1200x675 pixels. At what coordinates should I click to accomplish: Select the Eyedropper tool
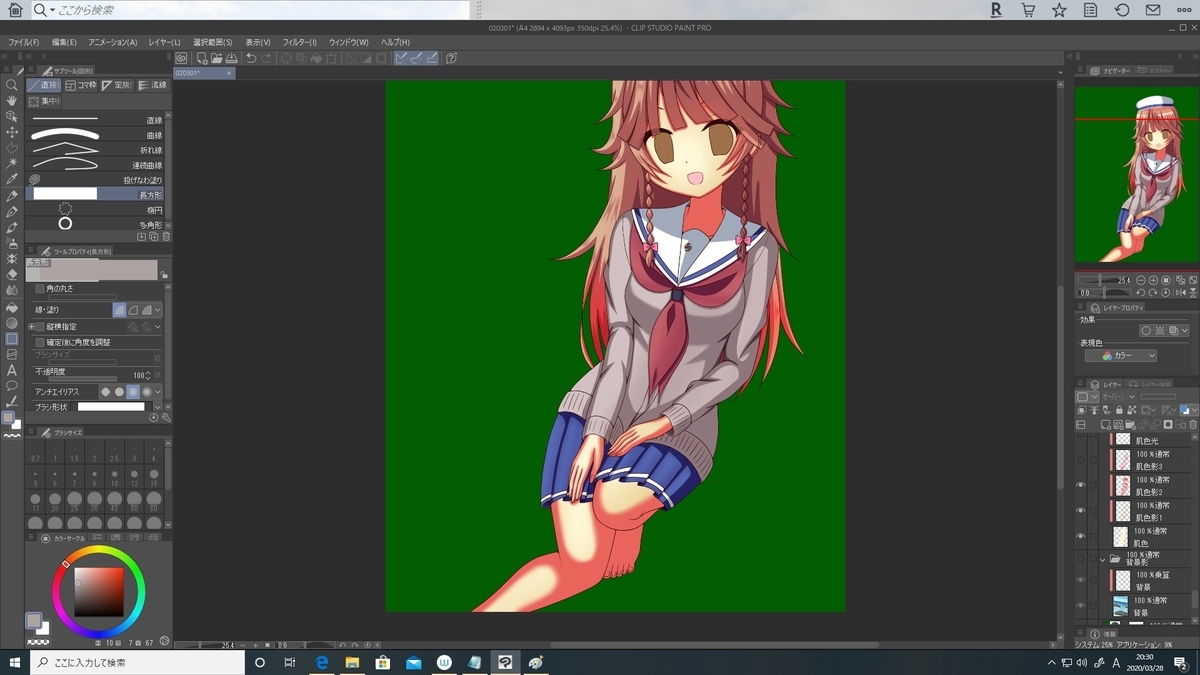coord(12,179)
